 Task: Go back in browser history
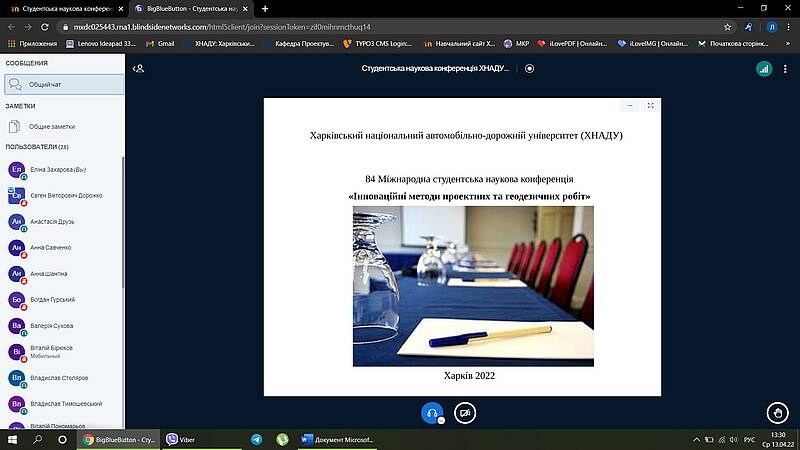(11, 27)
